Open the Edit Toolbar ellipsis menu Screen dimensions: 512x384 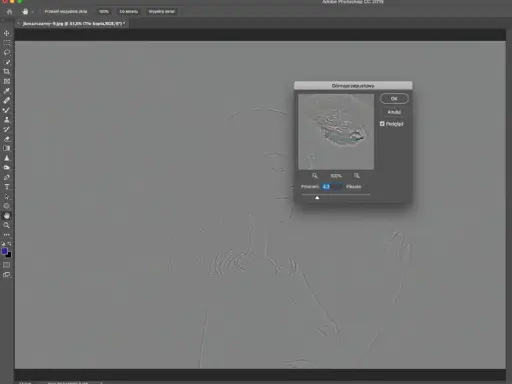[x=7, y=235]
